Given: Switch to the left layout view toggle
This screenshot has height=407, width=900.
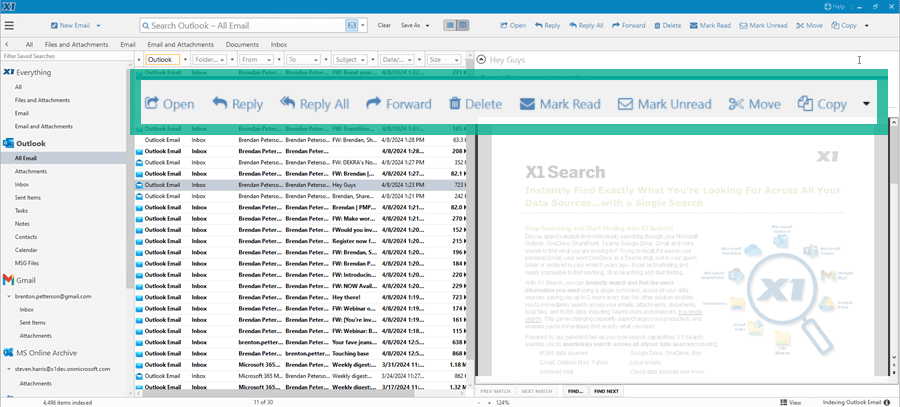Looking at the screenshot, I should [x=451, y=25].
